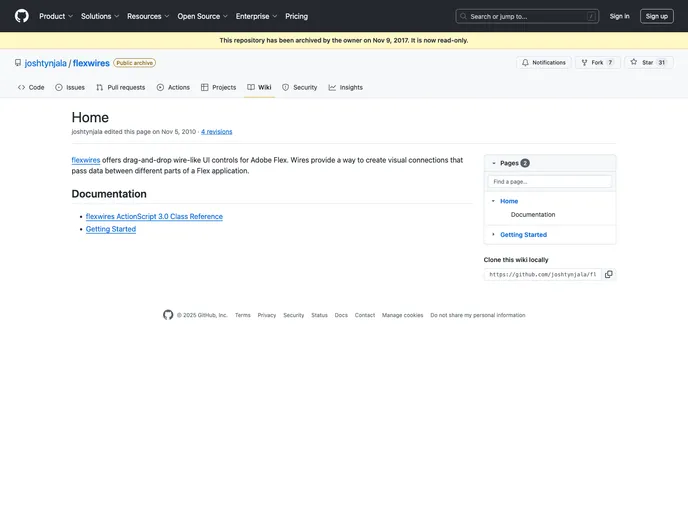The image size is (688, 512).
Task: Go to Pricing page
Action: coord(297,16)
